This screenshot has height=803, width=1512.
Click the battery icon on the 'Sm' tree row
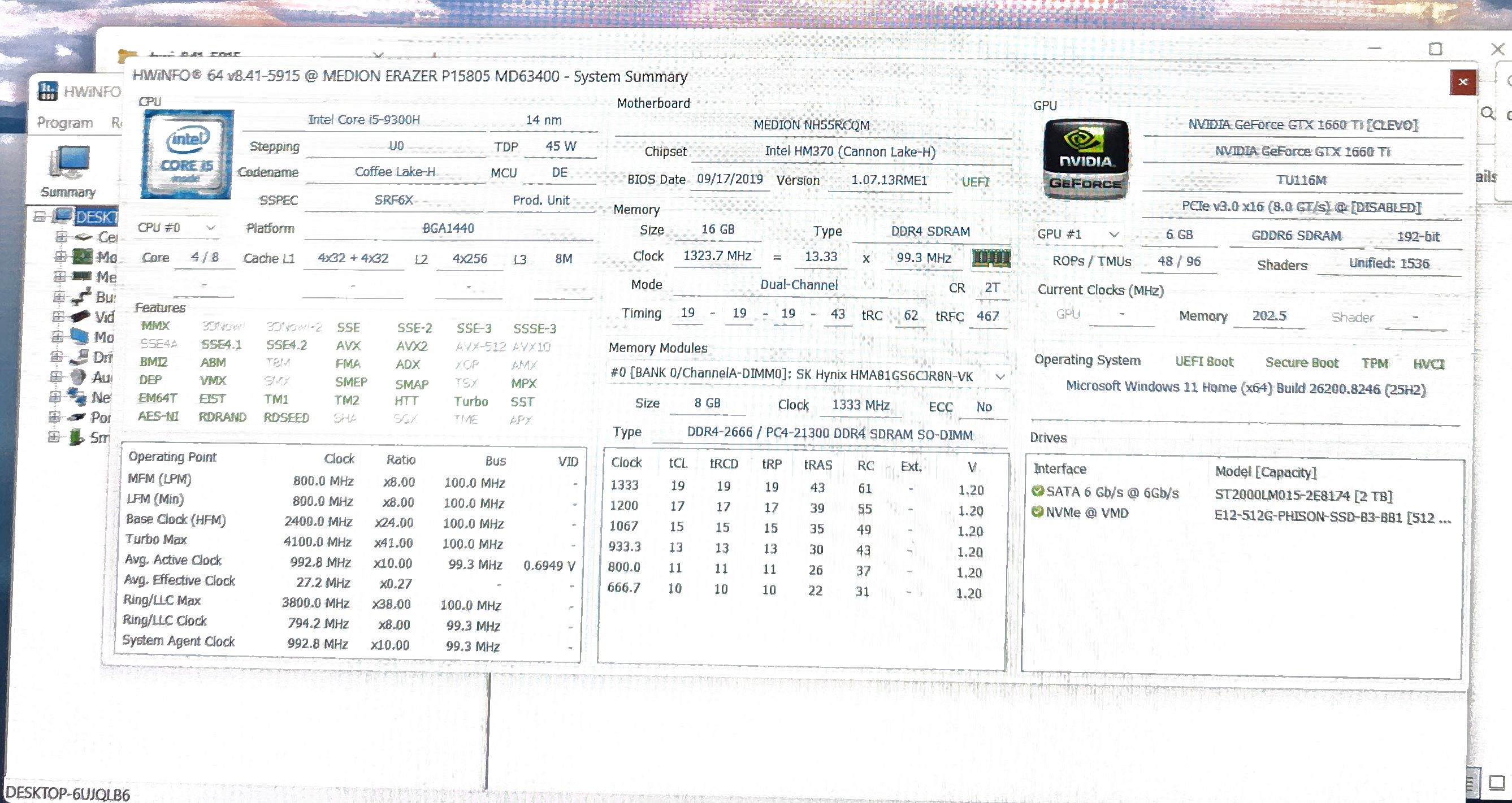76,437
